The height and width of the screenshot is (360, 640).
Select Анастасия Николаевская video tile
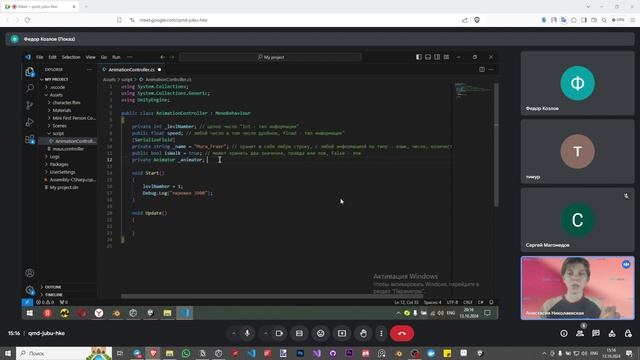577,288
